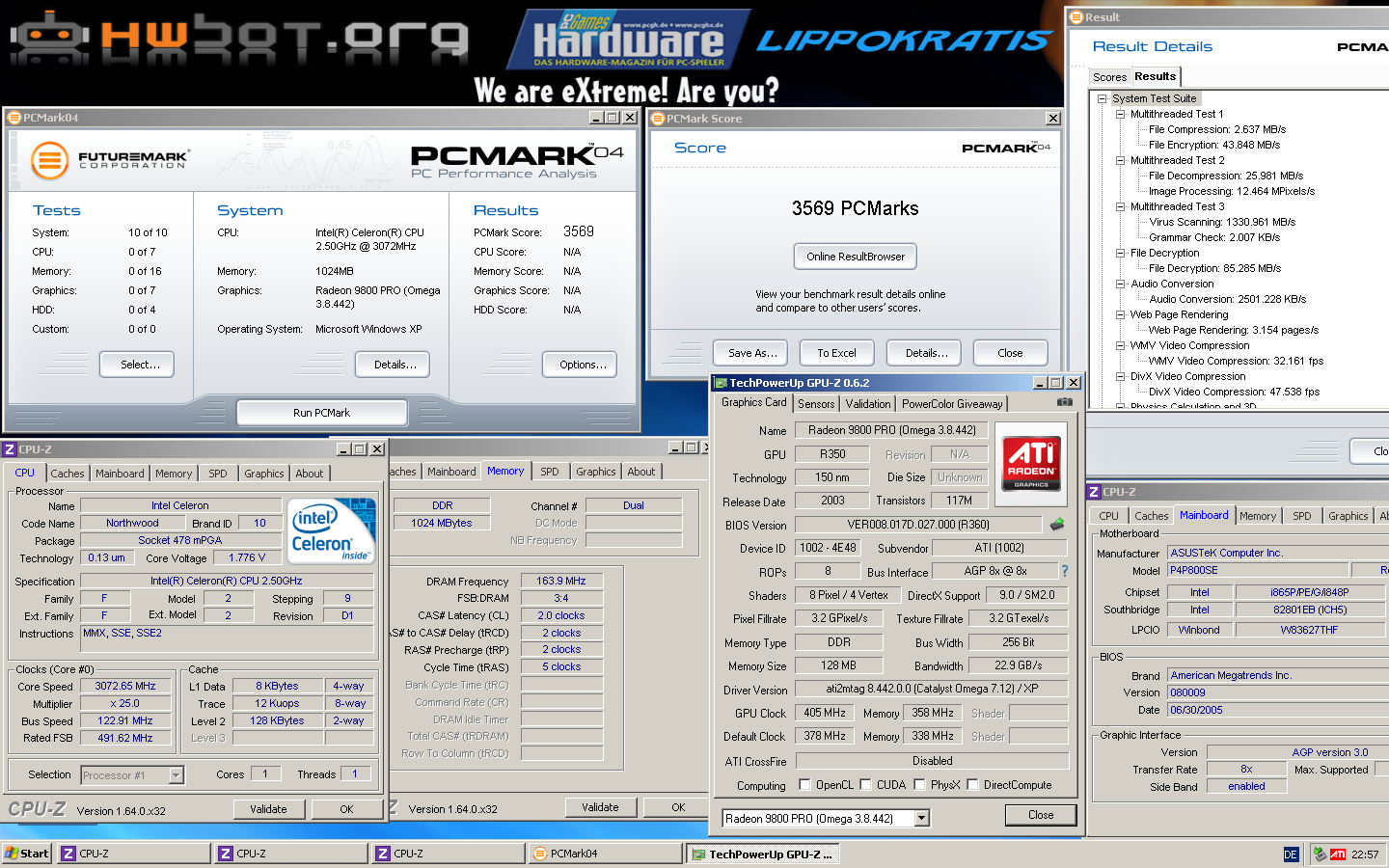Click the DE language indicator in the taskbar

(x=1291, y=854)
